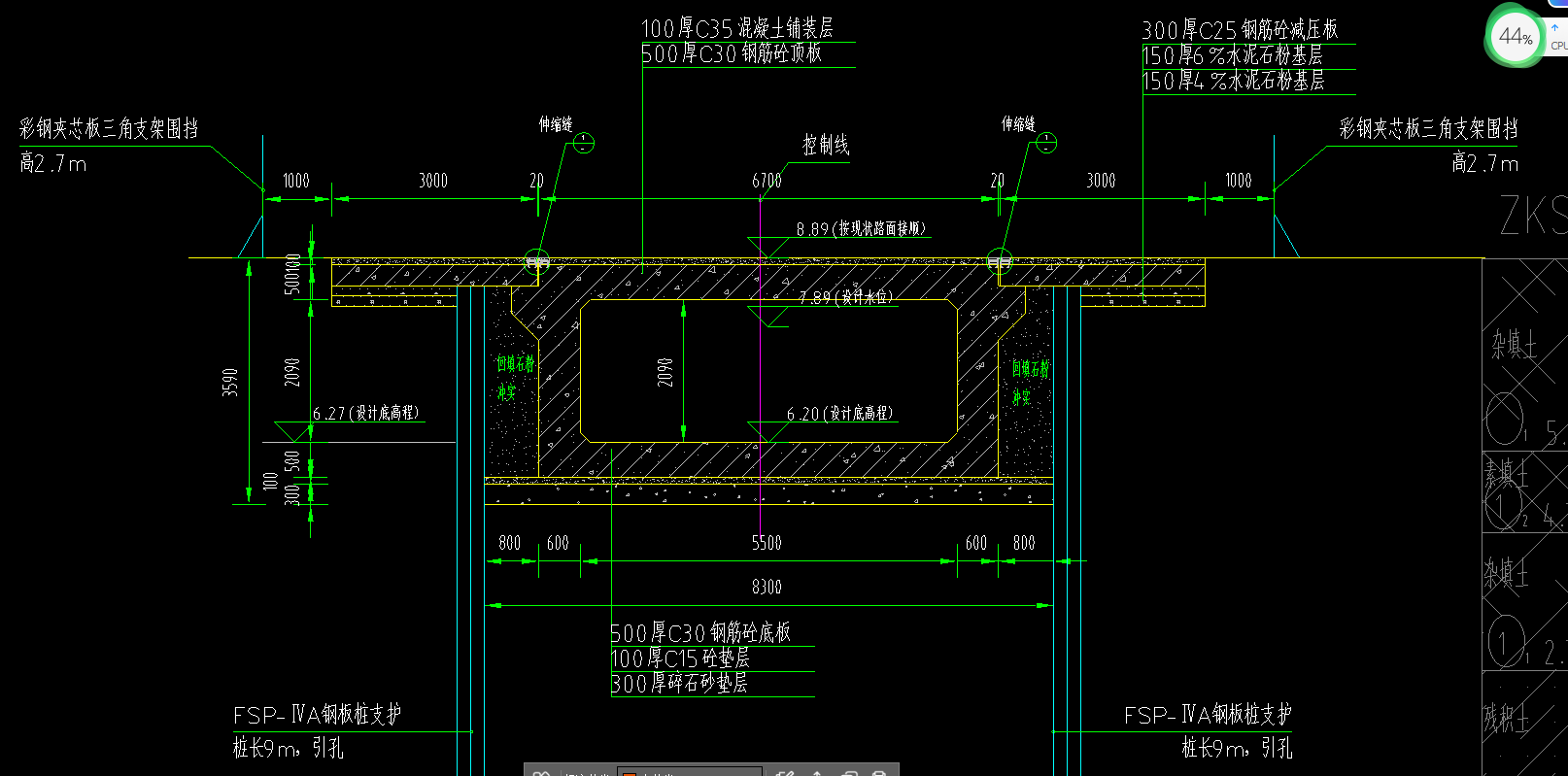The width and height of the screenshot is (1568, 776).
Task: Click the "残积土" soil layer label
Action: click(x=1506, y=719)
